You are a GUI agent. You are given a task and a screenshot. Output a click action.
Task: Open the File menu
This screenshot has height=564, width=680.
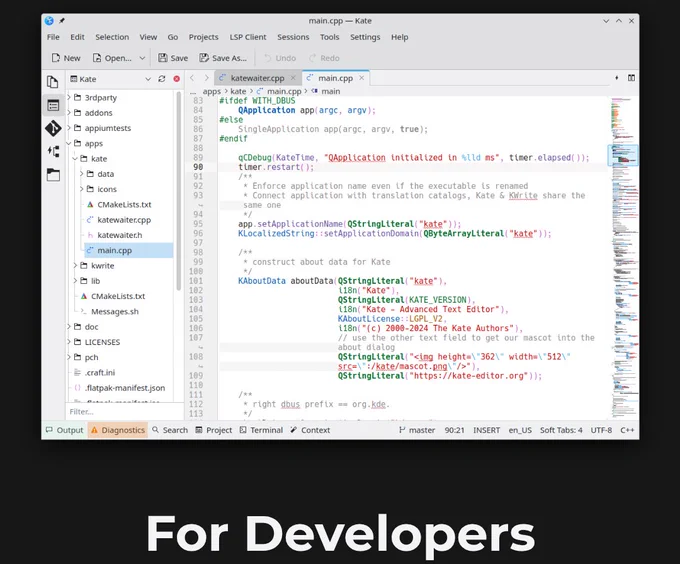[x=53, y=37]
